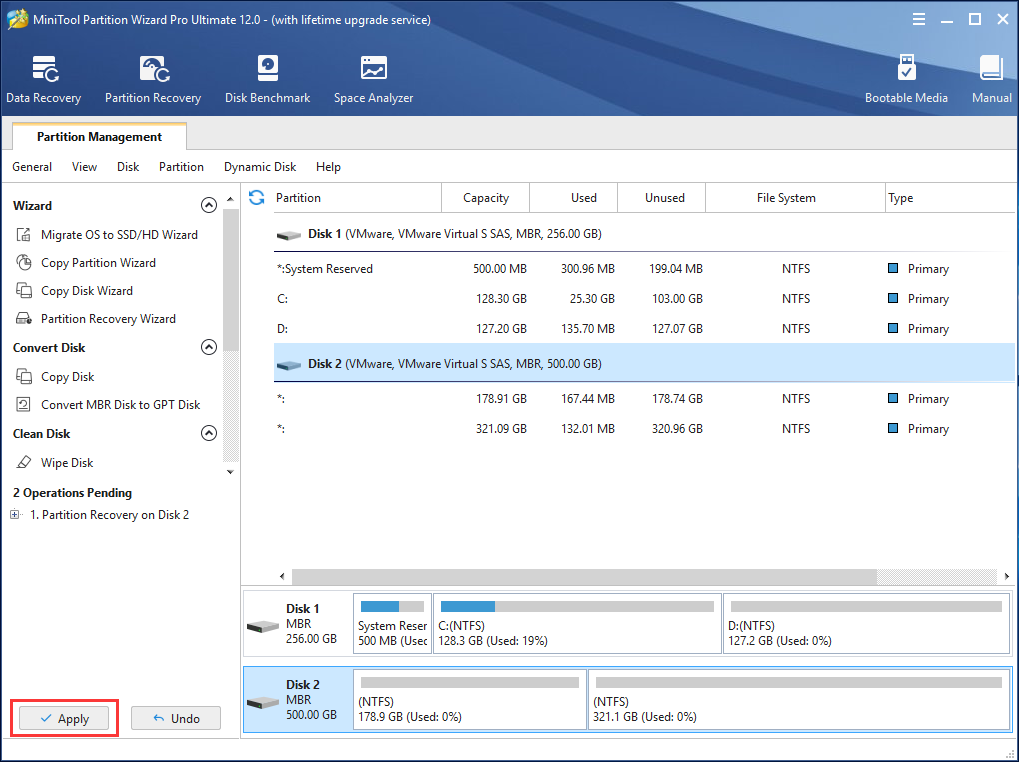Choose Convert MBR Disk to GPT Disk
The height and width of the screenshot is (762, 1019).
(x=108, y=404)
